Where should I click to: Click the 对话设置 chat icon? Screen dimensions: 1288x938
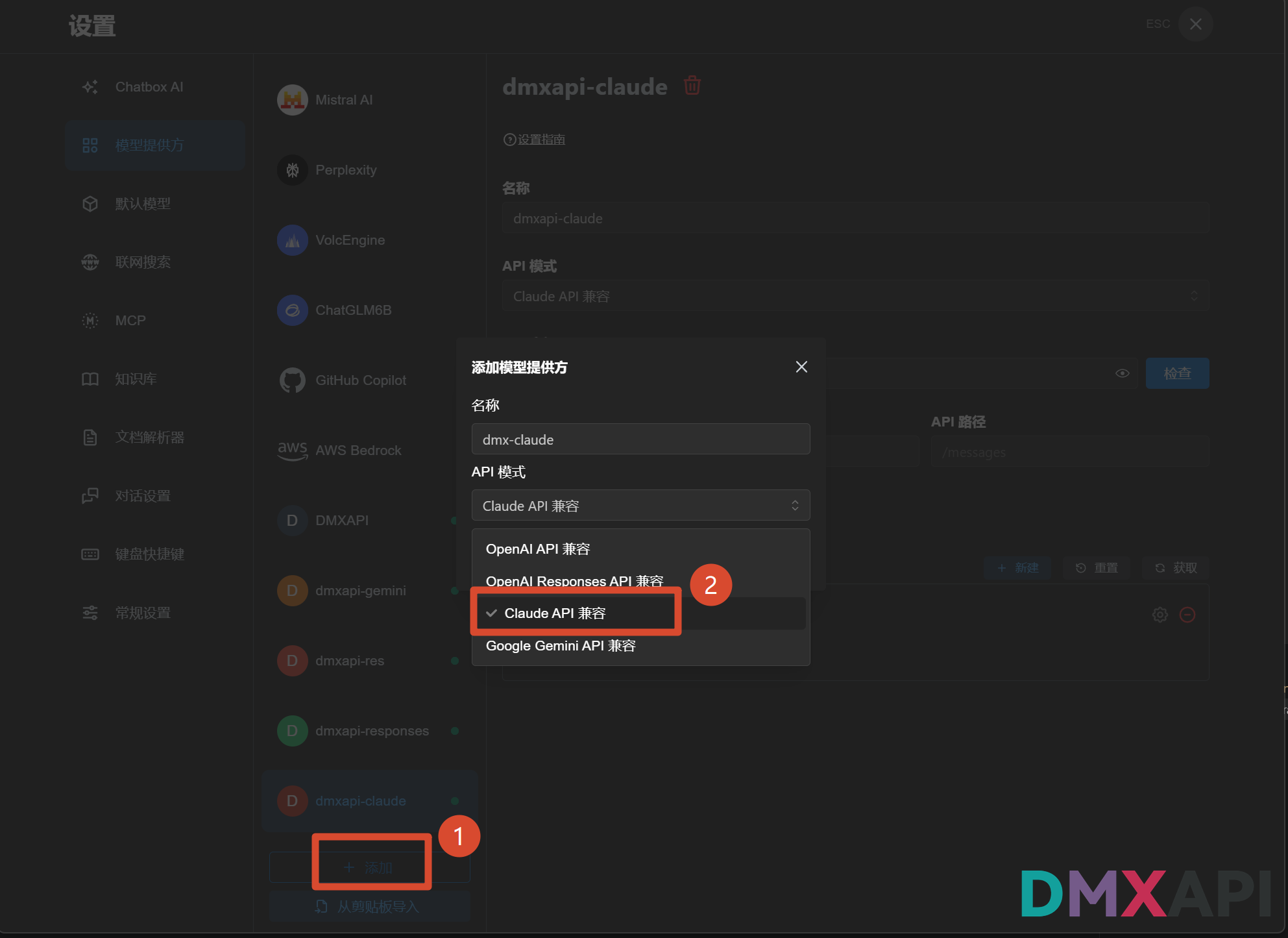point(90,496)
